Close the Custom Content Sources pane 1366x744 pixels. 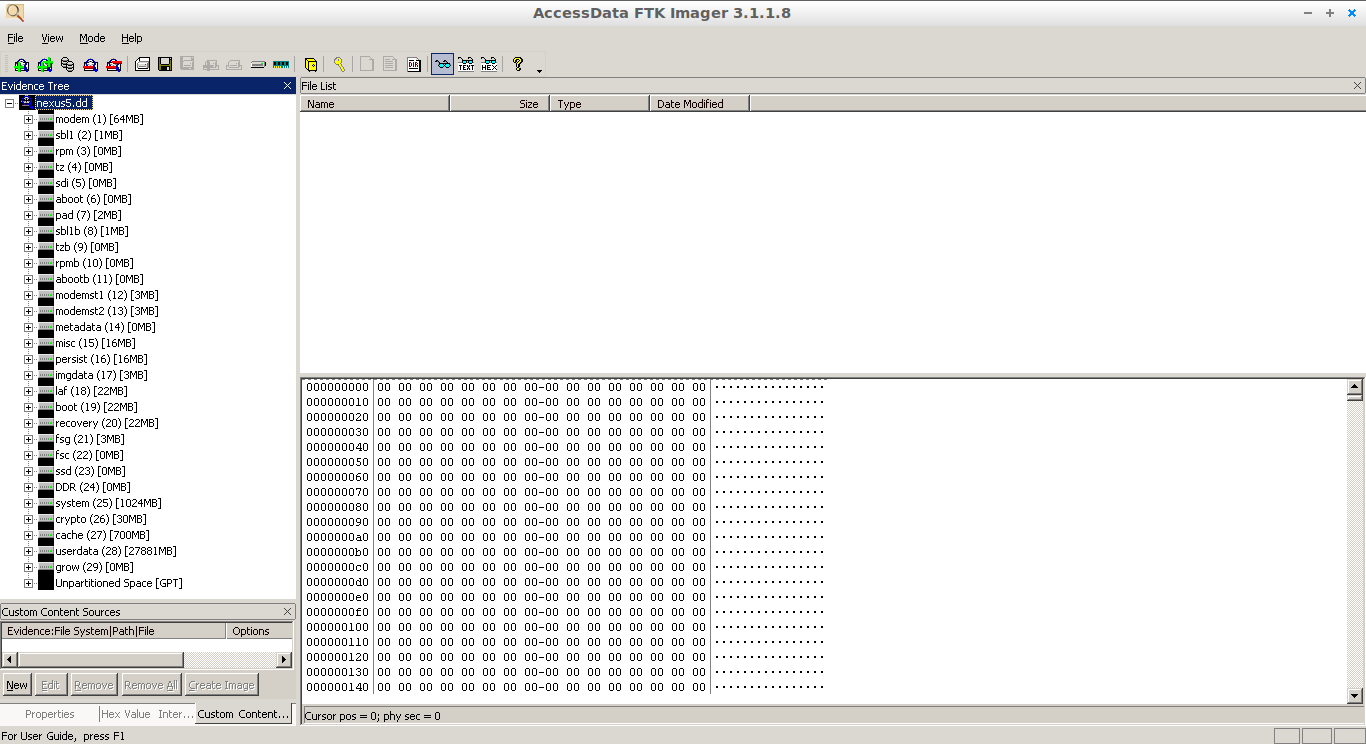tap(287, 612)
